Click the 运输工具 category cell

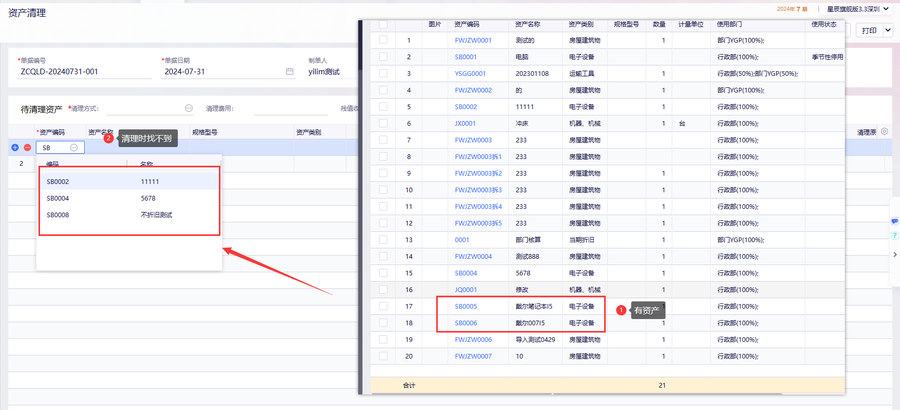tap(581, 74)
